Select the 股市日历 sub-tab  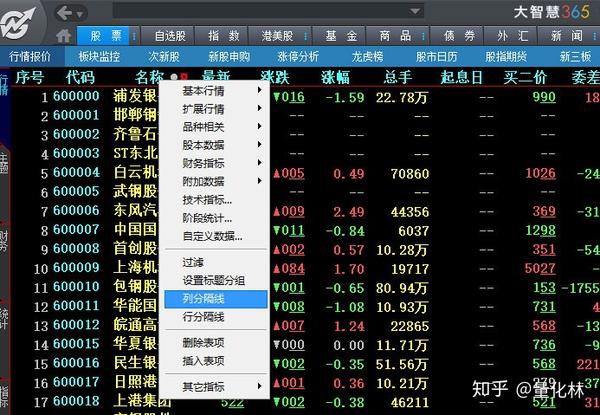click(437, 57)
